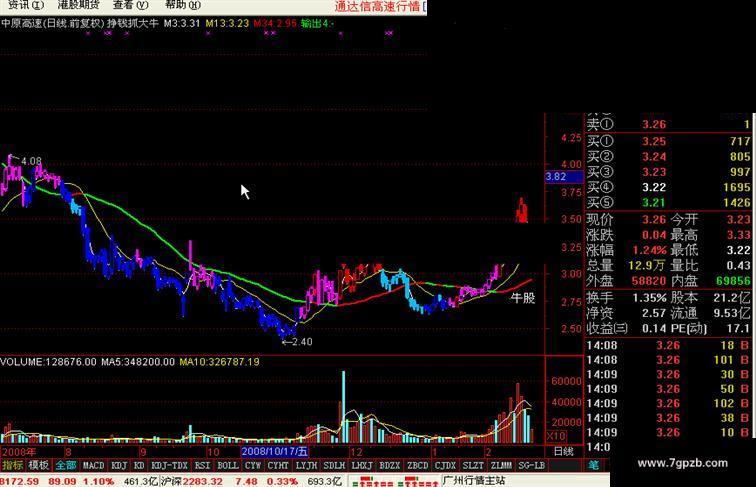Switch indicator to LHXJ
This screenshot has width=756, height=487.
click(x=362, y=465)
